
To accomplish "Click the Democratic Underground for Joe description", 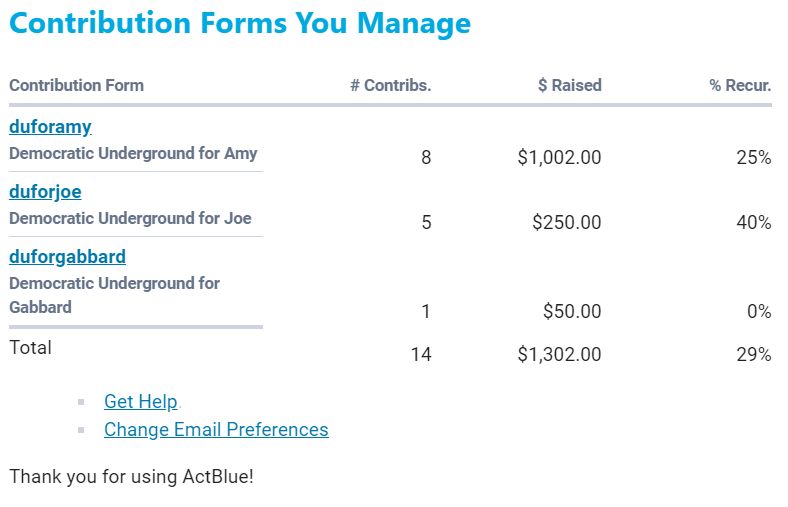I will [x=130, y=219].
